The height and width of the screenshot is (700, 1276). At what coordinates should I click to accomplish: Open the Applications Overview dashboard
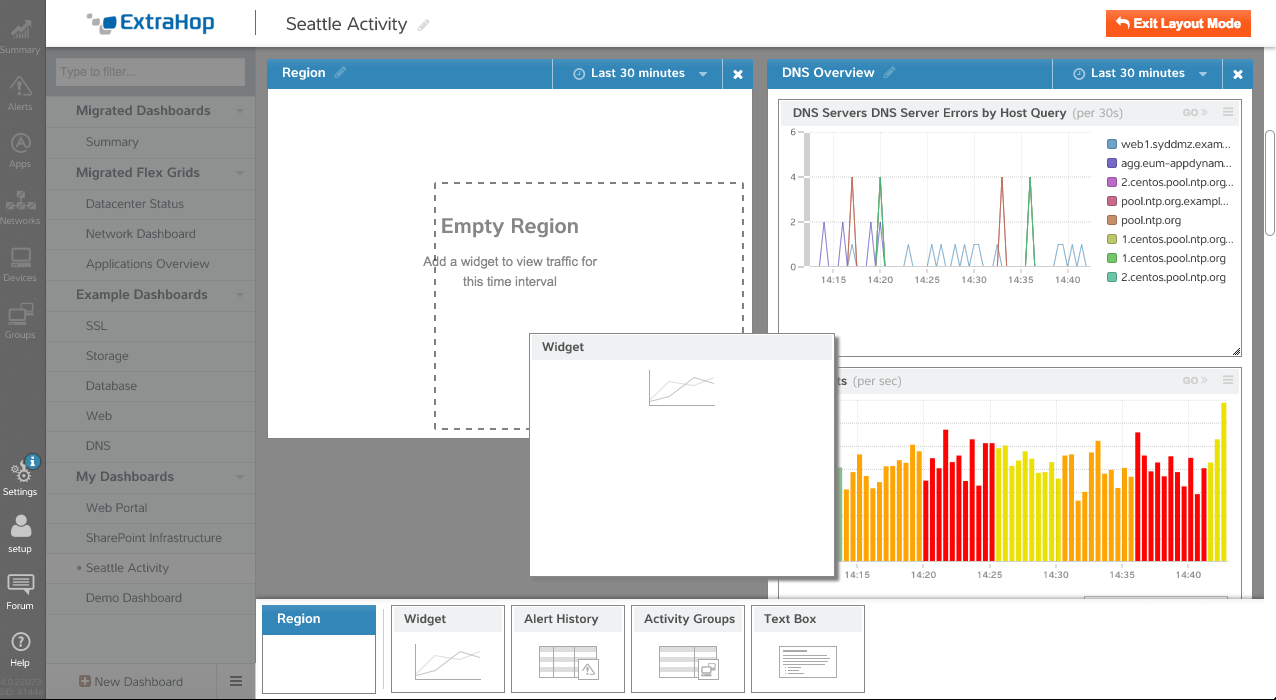(x=150, y=264)
